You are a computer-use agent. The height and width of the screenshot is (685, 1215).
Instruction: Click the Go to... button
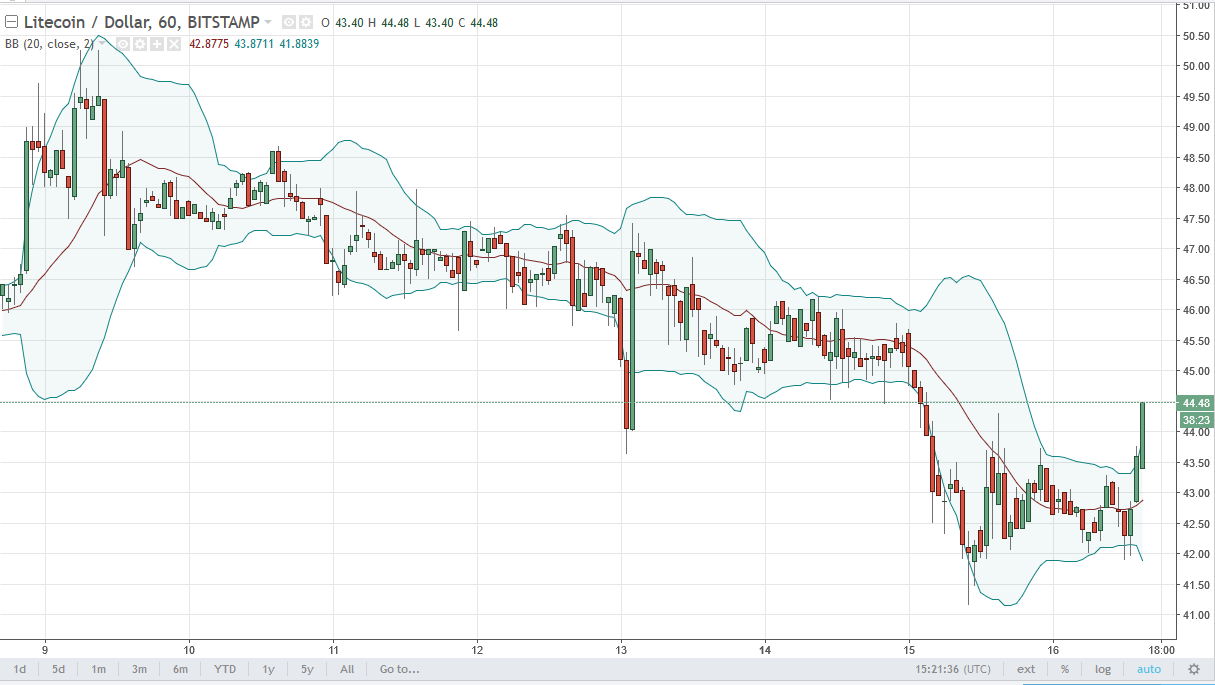[x=399, y=669]
